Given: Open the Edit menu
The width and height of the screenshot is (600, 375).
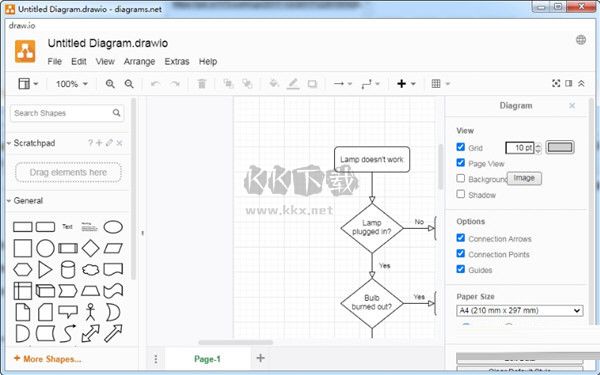Looking at the screenshot, I should (x=78, y=62).
